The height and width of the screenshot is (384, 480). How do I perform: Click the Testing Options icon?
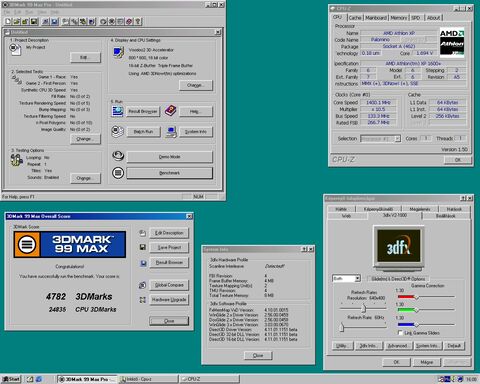coord(16,160)
